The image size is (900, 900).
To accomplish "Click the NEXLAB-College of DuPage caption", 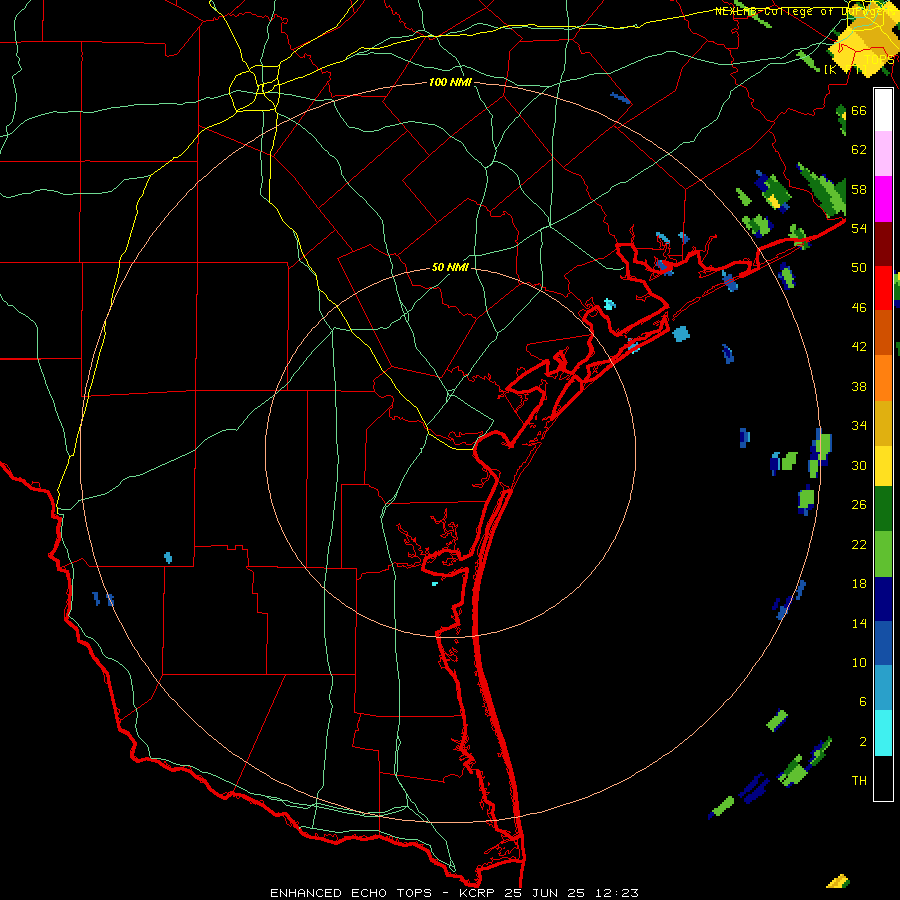I will 804,11.
